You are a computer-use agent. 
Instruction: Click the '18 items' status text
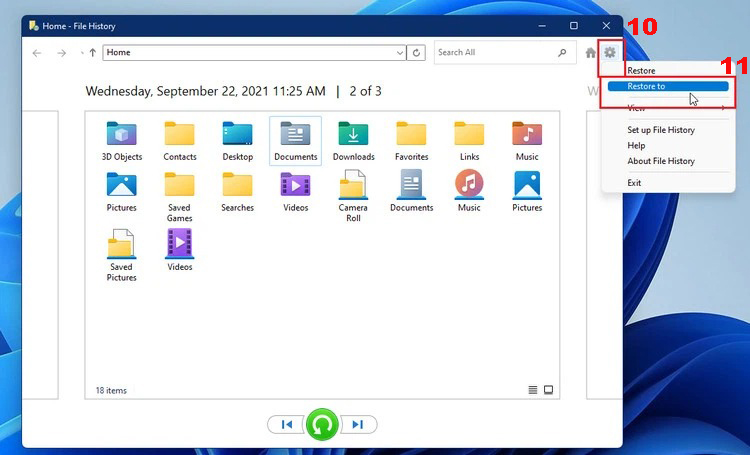pos(111,390)
